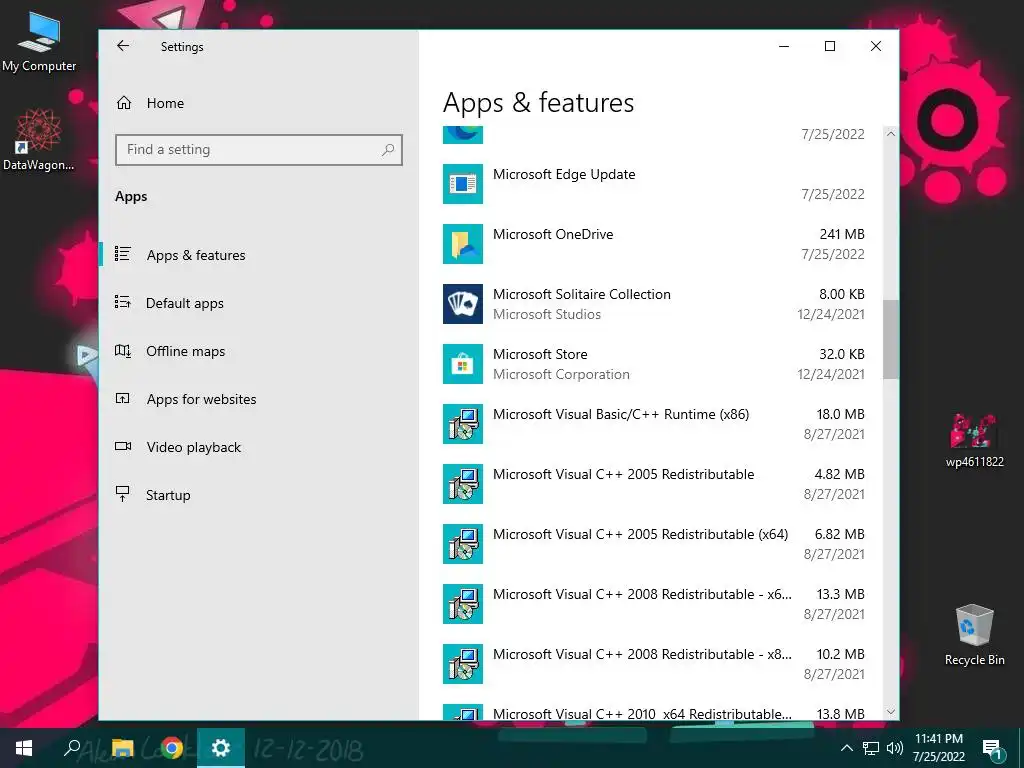Open the notification action center

point(993,749)
